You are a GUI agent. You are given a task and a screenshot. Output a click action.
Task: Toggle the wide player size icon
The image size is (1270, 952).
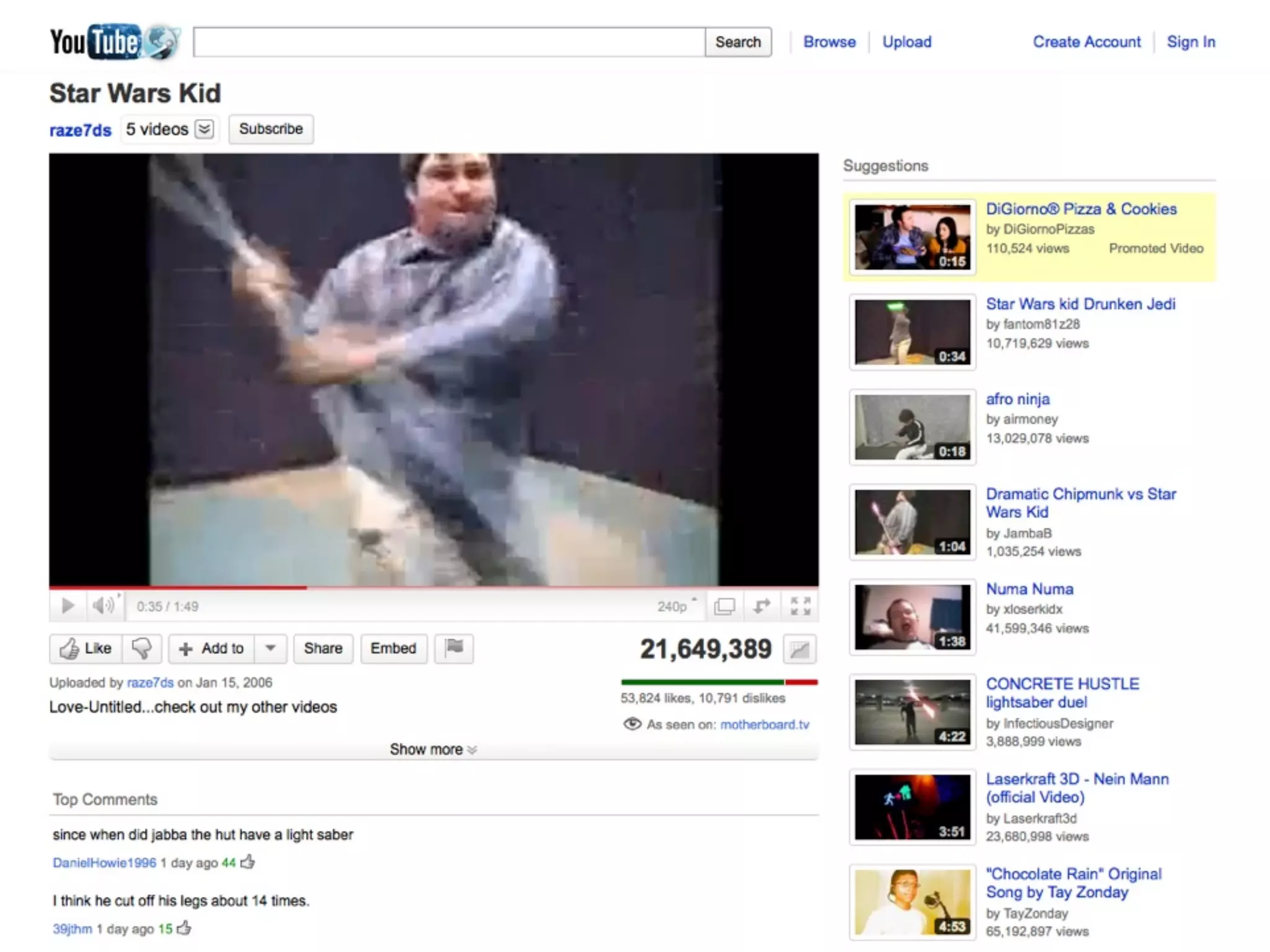724,606
